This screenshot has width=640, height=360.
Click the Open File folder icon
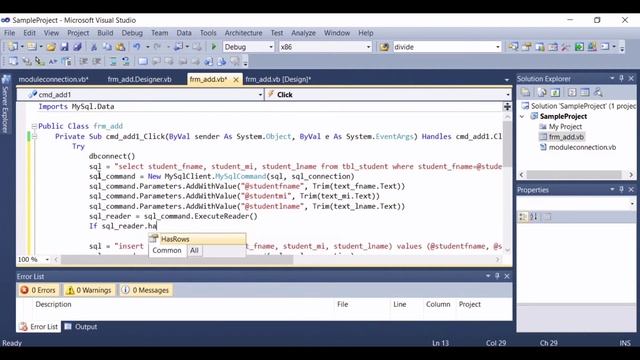tap(51, 47)
